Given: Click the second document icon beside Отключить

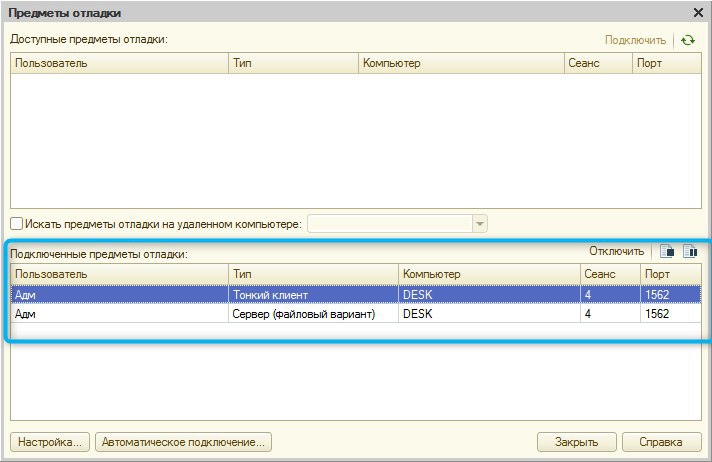Looking at the screenshot, I should (x=690, y=251).
